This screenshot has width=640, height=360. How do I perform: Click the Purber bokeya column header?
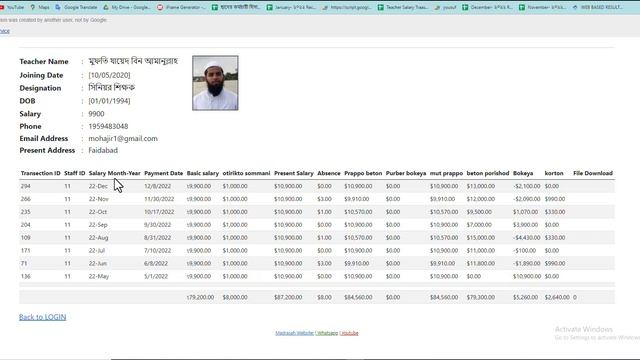click(406, 173)
